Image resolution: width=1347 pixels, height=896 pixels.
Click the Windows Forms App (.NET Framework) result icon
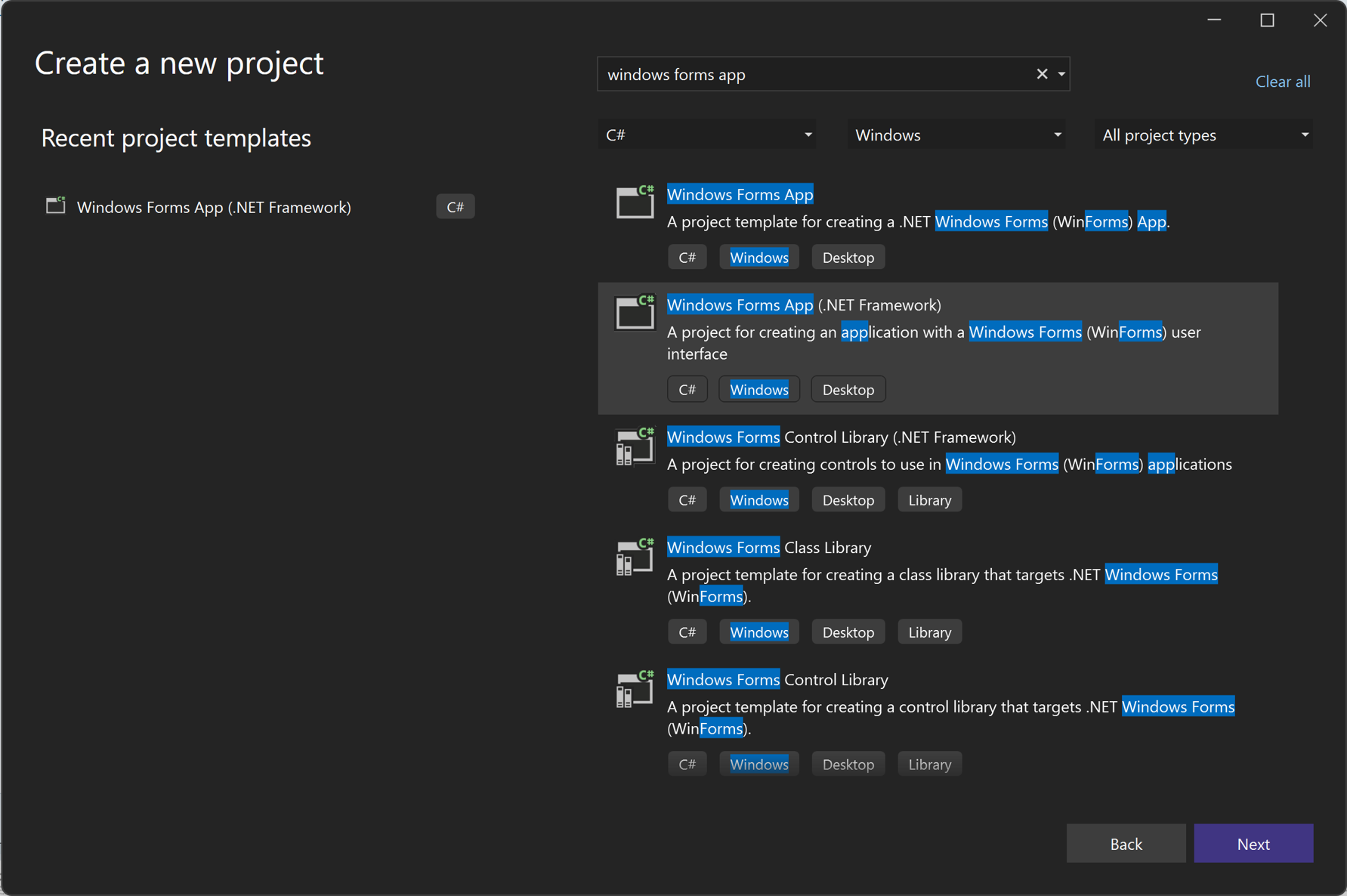(x=635, y=312)
